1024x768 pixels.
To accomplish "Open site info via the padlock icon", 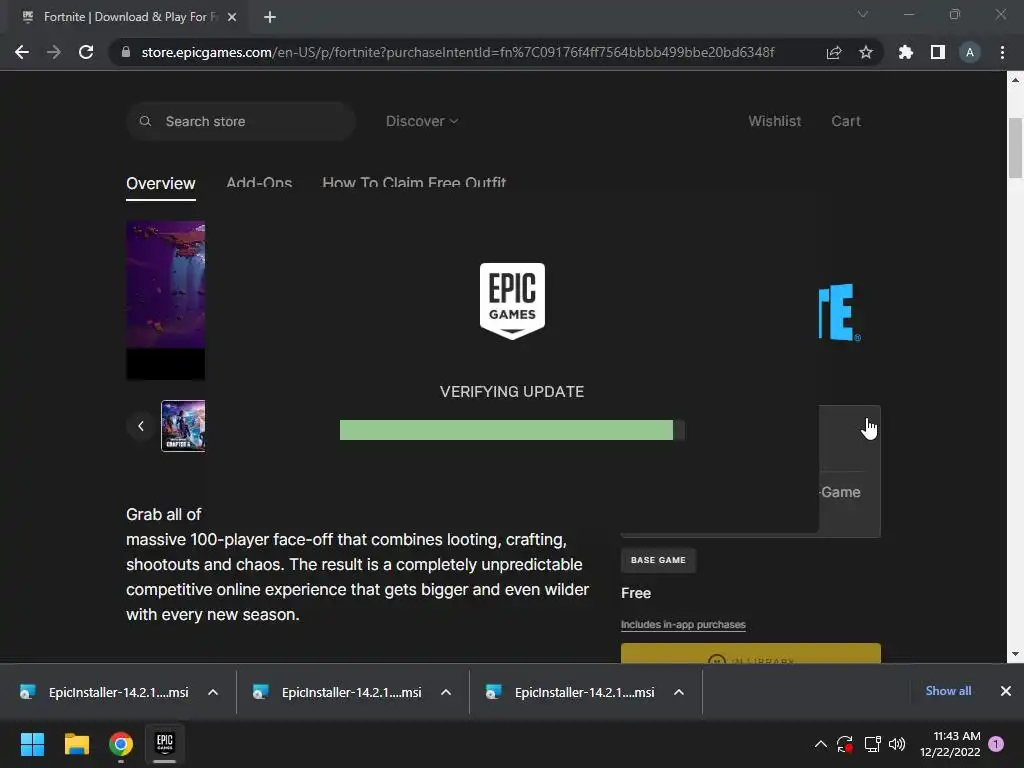I will [x=126, y=52].
